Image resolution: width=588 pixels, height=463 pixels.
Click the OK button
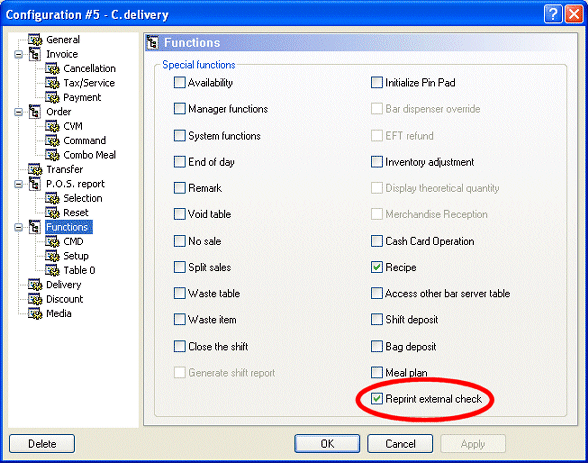[327, 444]
